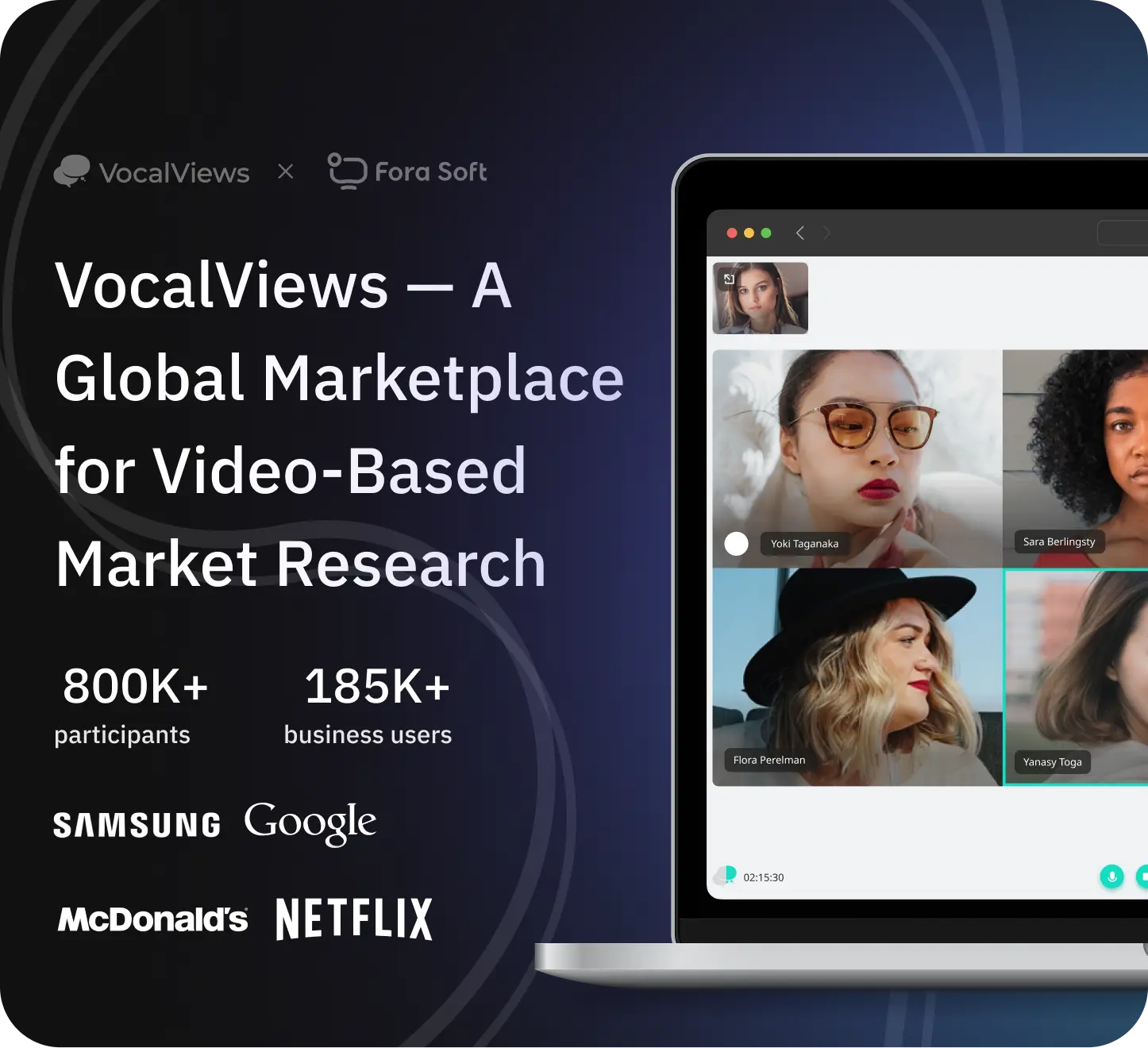Image resolution: width=1148 pixels, height=1048 pixels.
Task: Toggle the green microphone button
Action: coord(1111,877)
